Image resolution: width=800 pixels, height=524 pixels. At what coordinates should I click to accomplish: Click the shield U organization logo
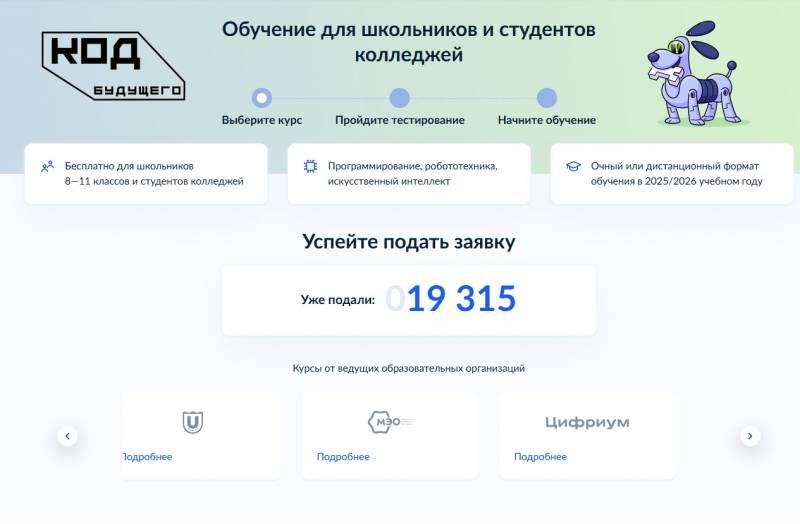192,422
